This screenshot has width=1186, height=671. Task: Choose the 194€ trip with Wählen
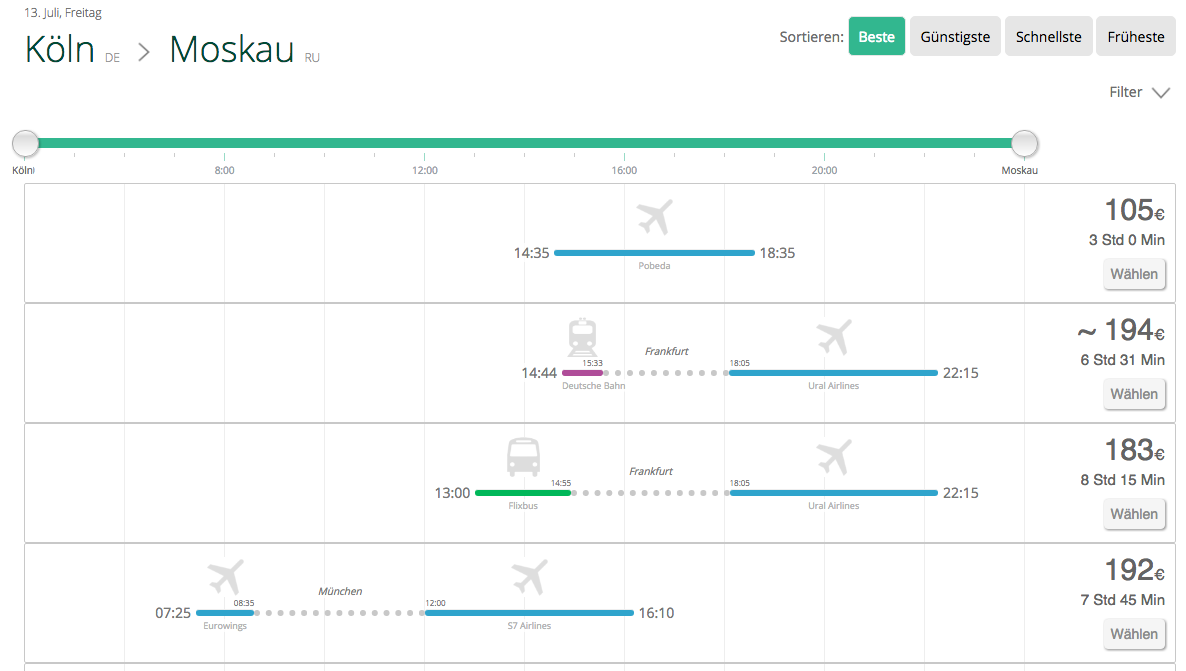tap(1134, 394)
